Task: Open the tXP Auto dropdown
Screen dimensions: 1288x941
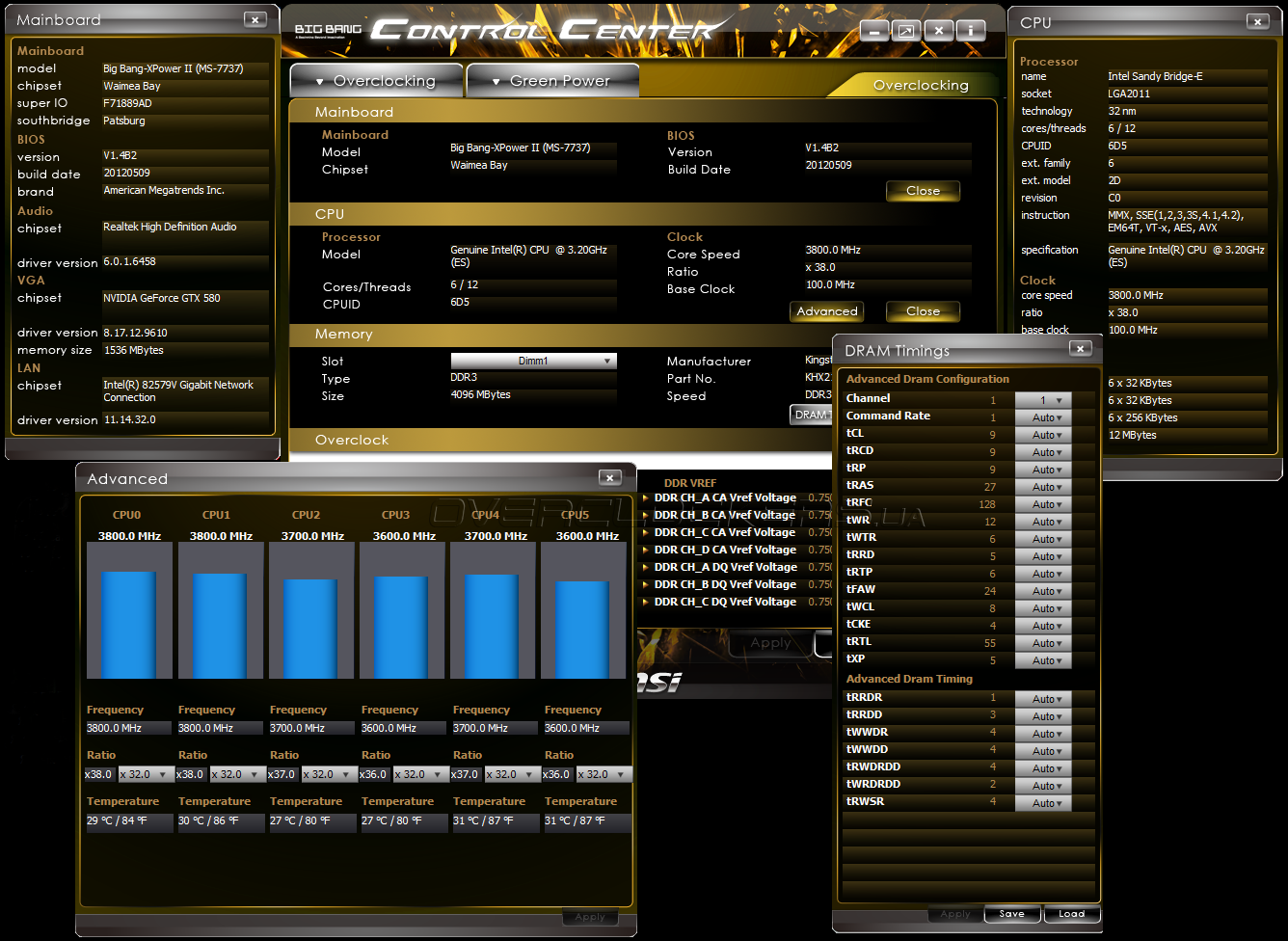Action: [x=1043, y=660]
